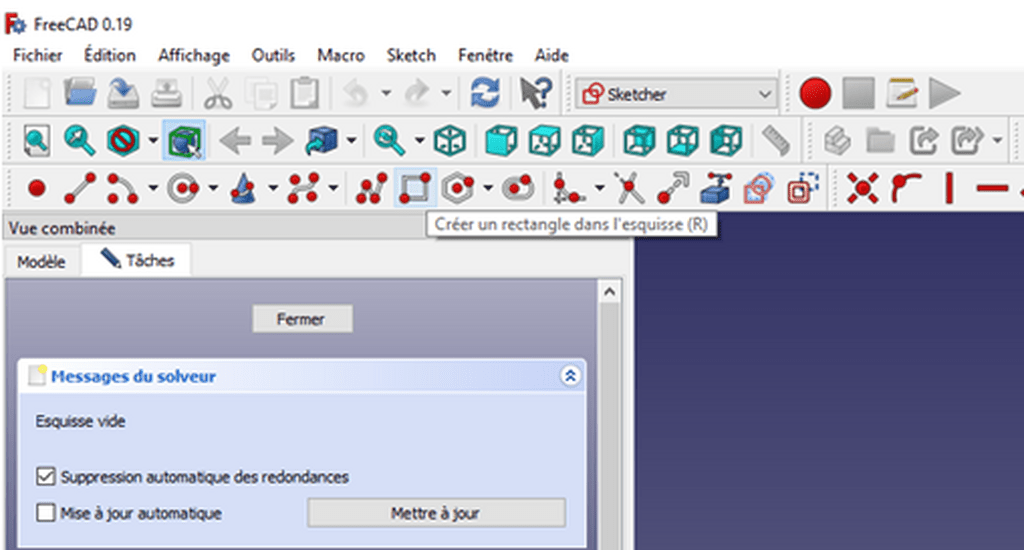Open the Fichier menu
1024x550 pixels.
38,56
